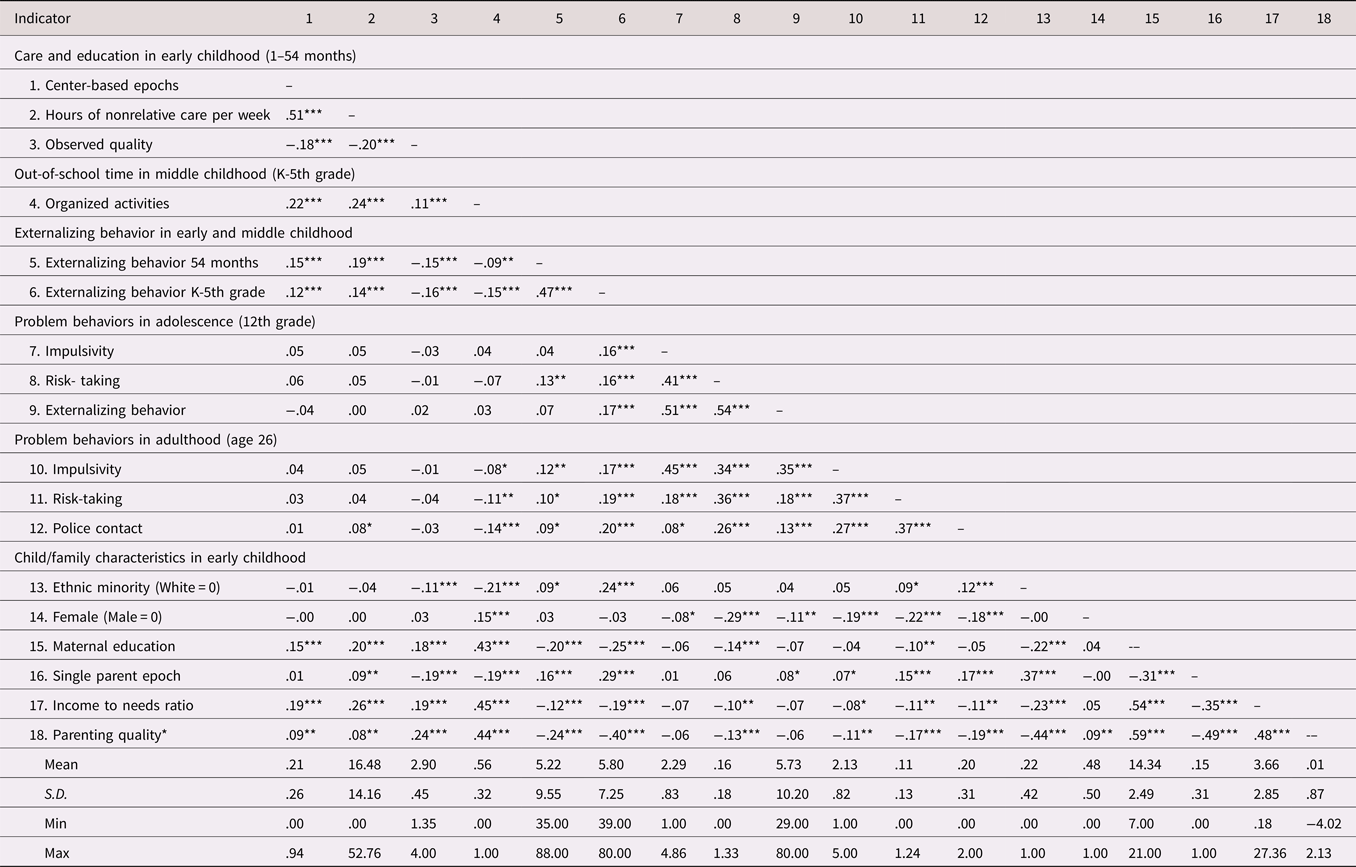
Task: Click the "Care and education in early childhood" heading
Action: point(185,56)
